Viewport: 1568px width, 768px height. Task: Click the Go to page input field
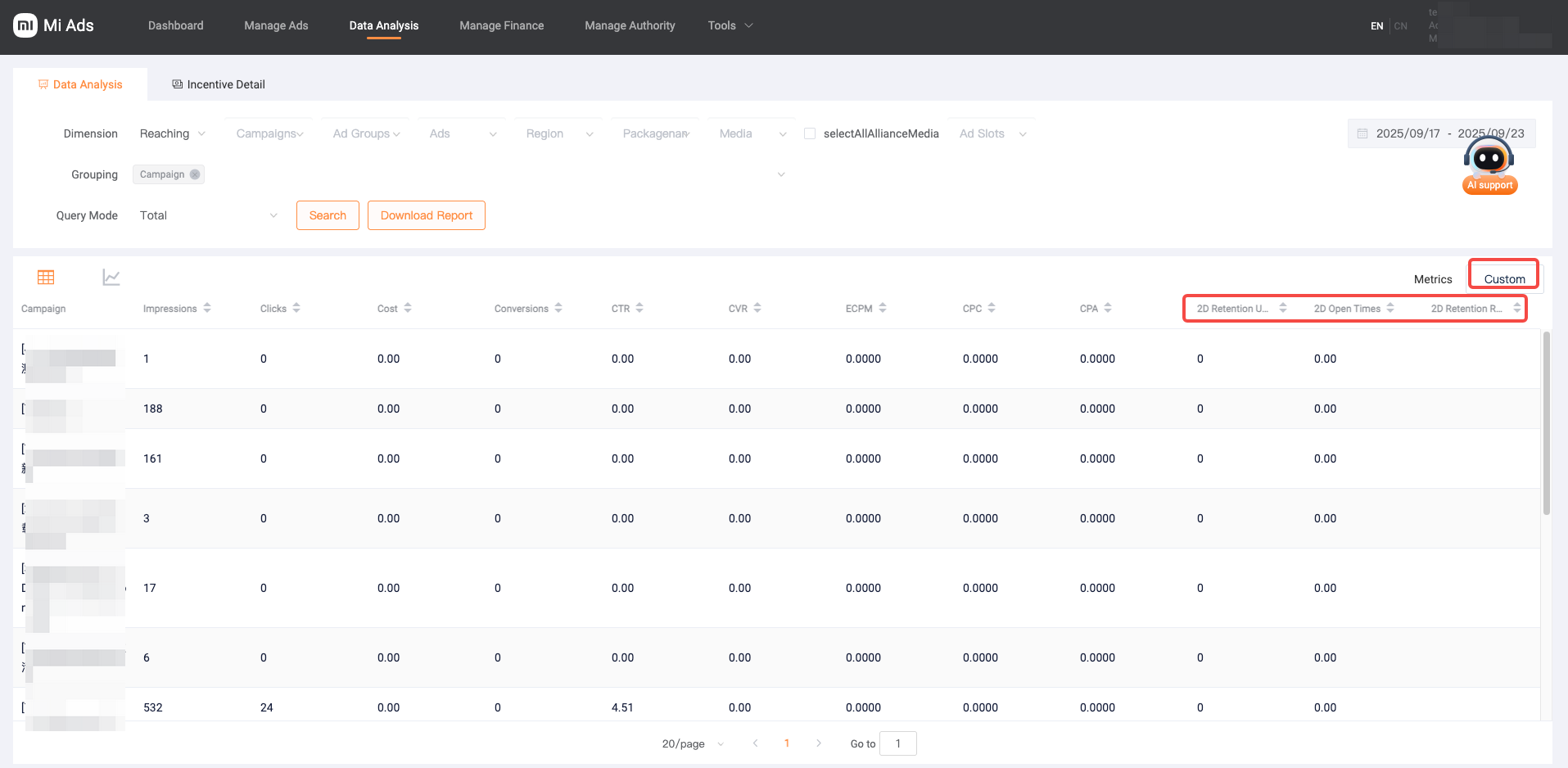click(898, 743)
